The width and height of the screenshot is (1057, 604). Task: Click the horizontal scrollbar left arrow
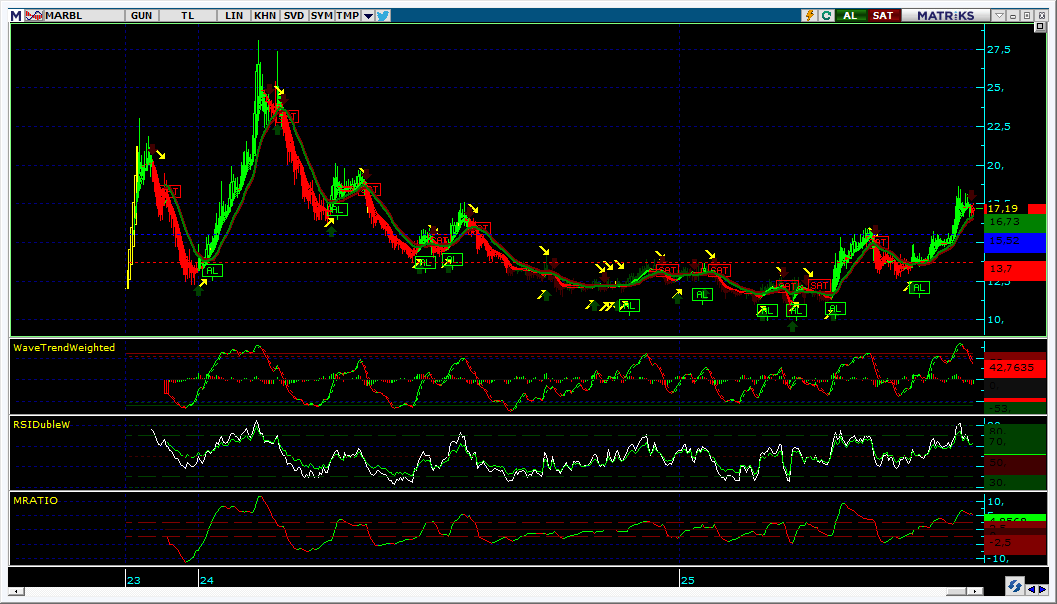click(x=15, y=592)
